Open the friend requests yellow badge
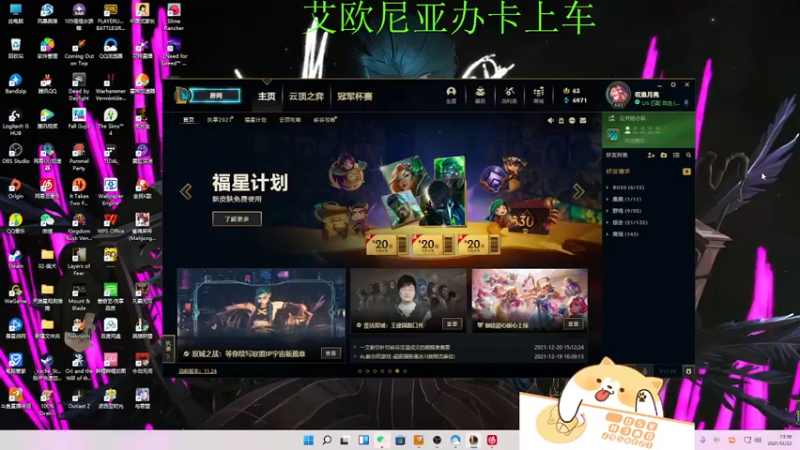800x450 pixels. [x=687, y=171]
